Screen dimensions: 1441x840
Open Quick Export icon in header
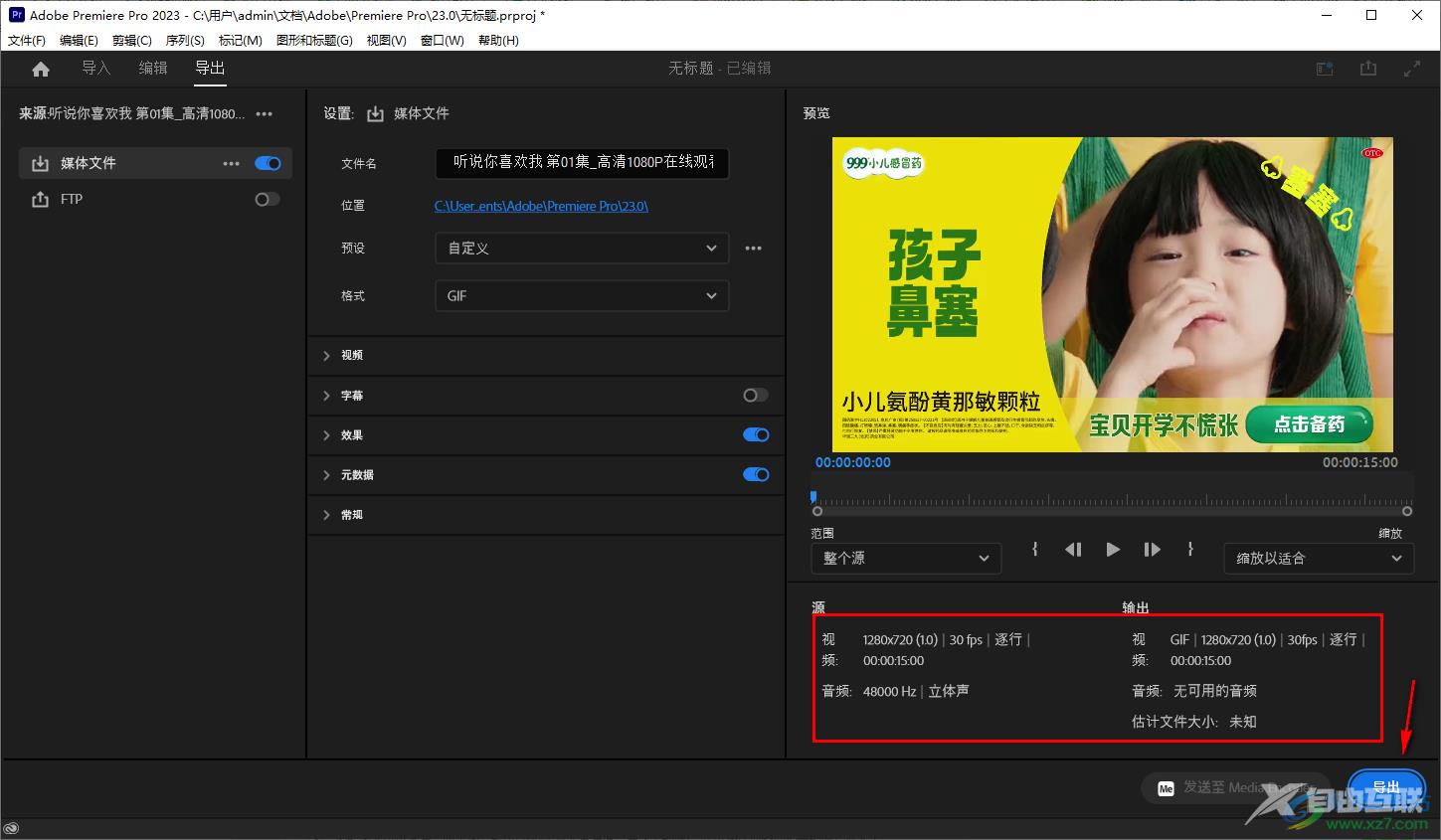click(x=1368, y=69)
